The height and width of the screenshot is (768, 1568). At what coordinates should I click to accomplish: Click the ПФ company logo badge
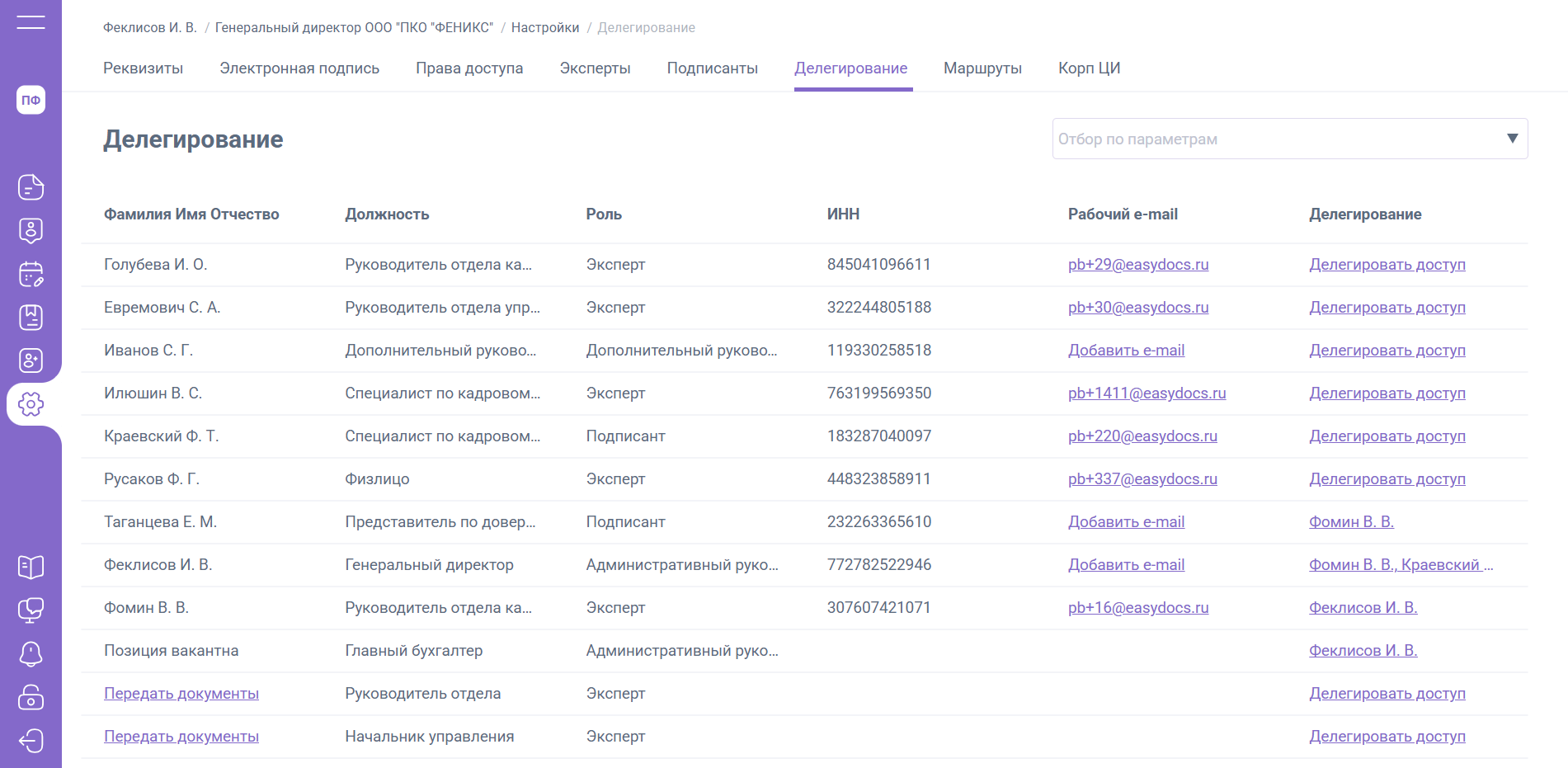point(31,100)
